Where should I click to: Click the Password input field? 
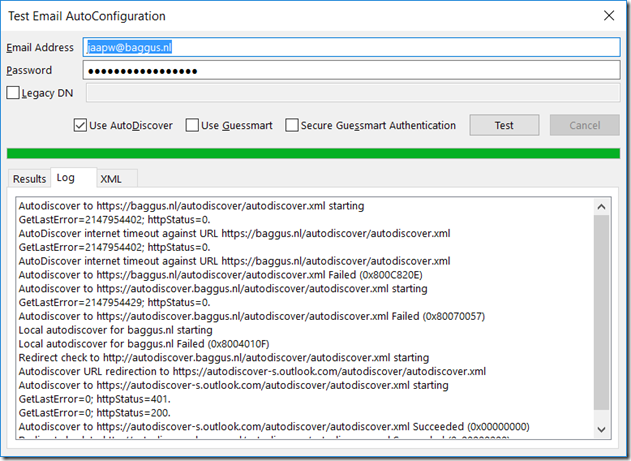coord(350,70)
